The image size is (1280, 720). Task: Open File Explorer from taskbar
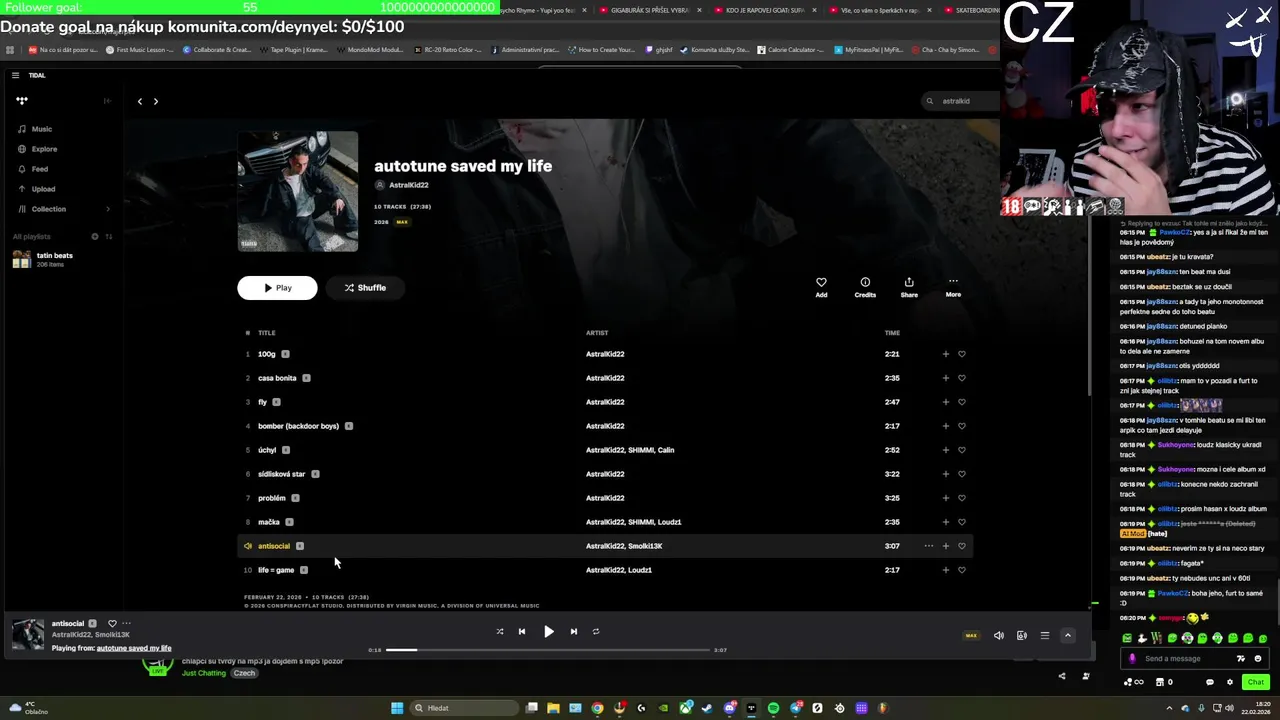click(553, 708)
